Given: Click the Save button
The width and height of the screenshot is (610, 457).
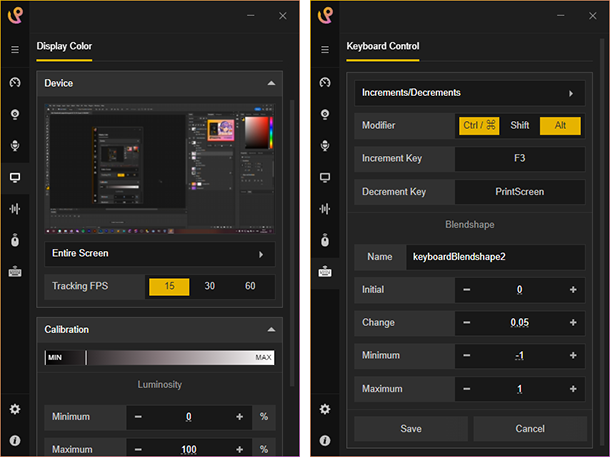Looking at the screenshot, I should [411, 429].
